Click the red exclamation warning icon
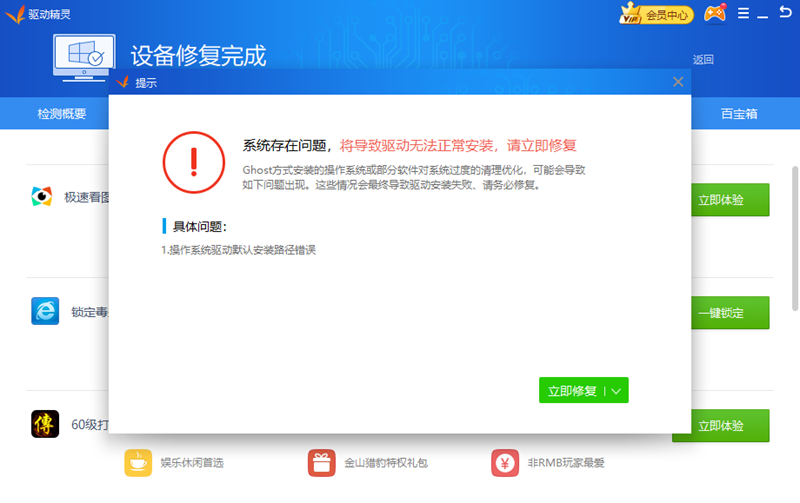 tap(196, 160)
